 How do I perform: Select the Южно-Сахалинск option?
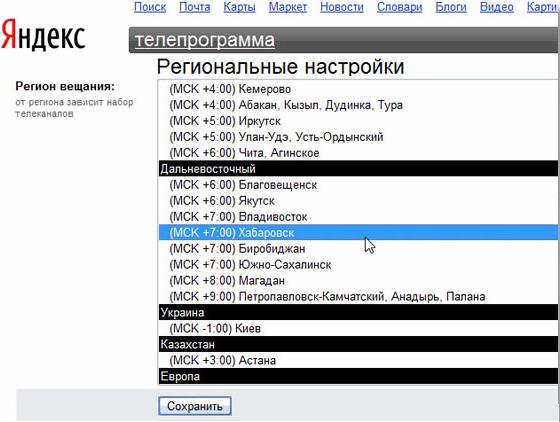(x=358, y=265)
